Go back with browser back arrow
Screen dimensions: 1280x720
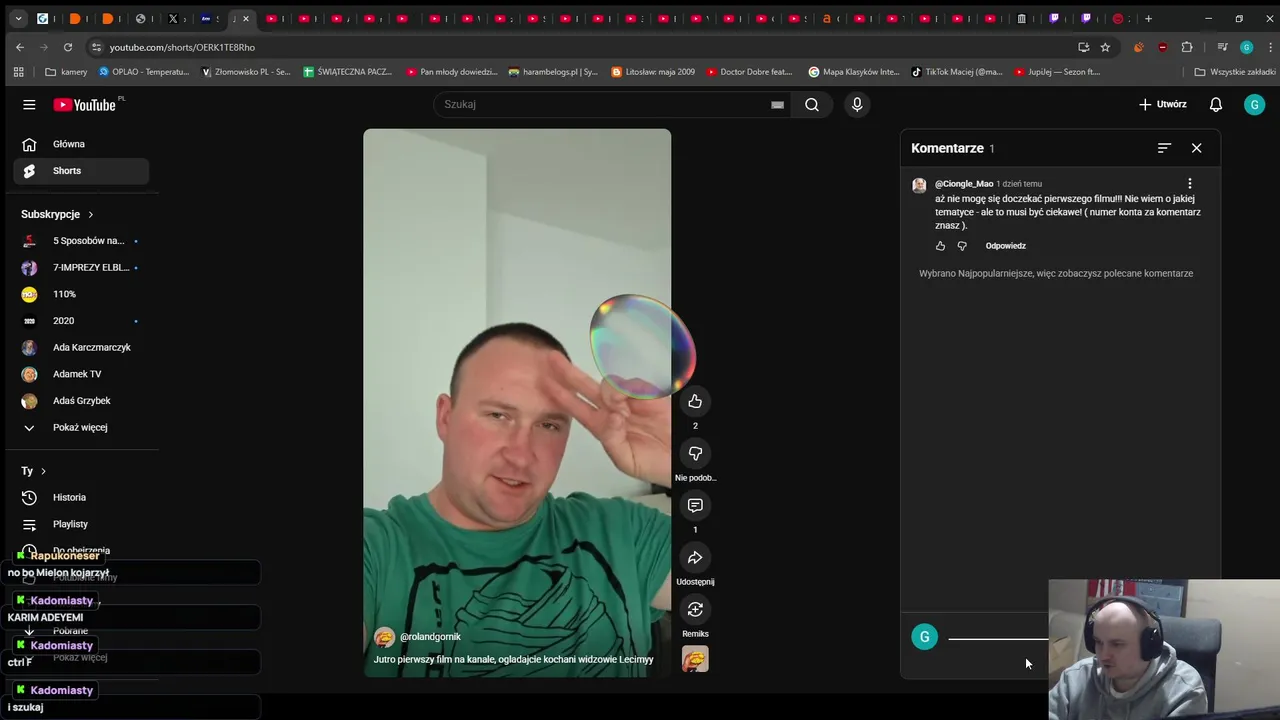click(20, 47)
